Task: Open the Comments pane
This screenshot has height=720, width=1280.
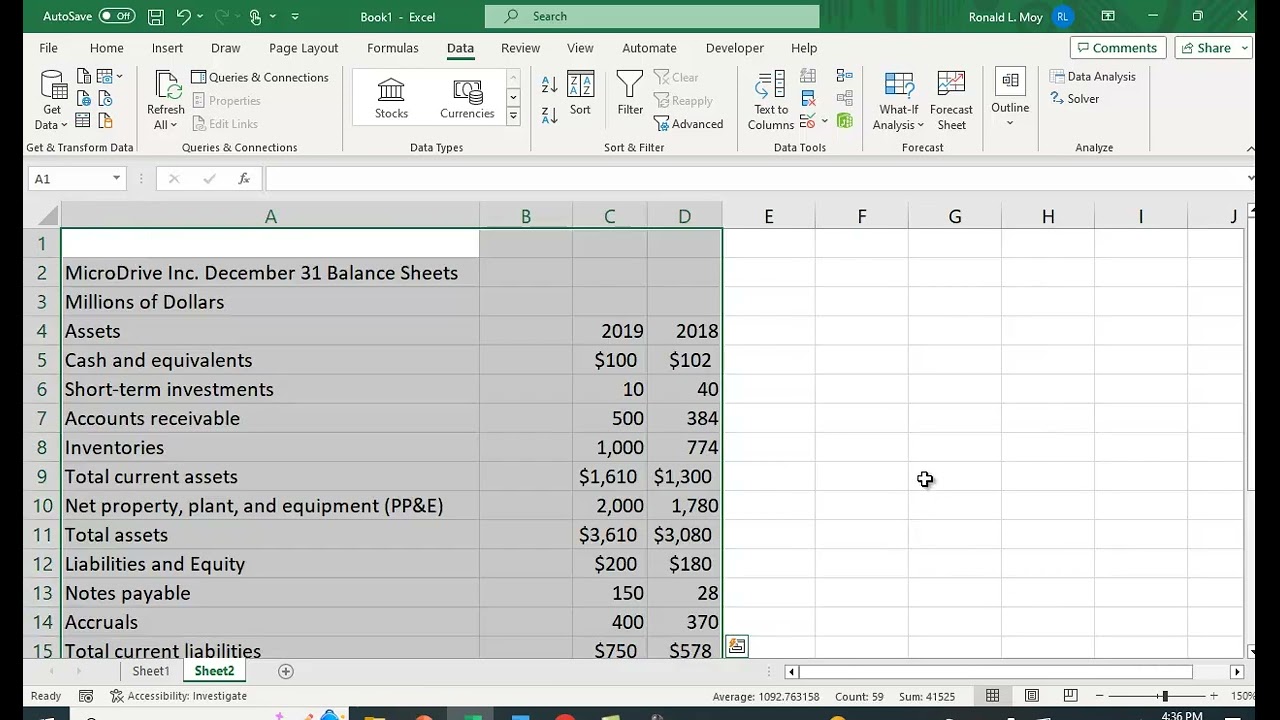Action: pyautogui.click(x=1117, y=48)
